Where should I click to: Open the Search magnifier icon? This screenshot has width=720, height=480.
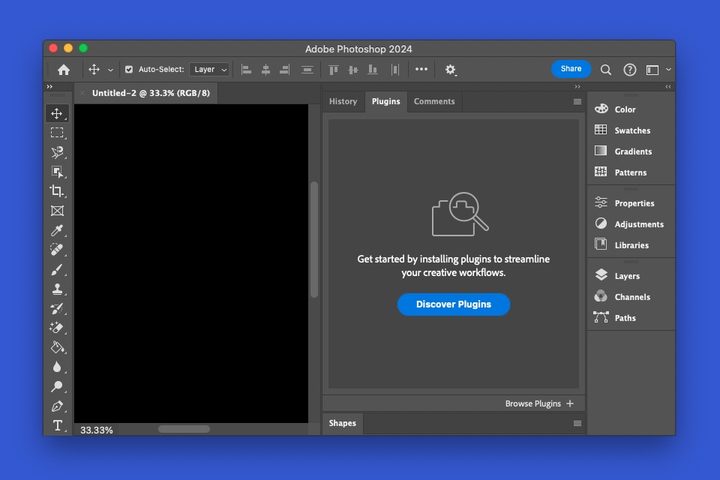(x=606, y=70)
